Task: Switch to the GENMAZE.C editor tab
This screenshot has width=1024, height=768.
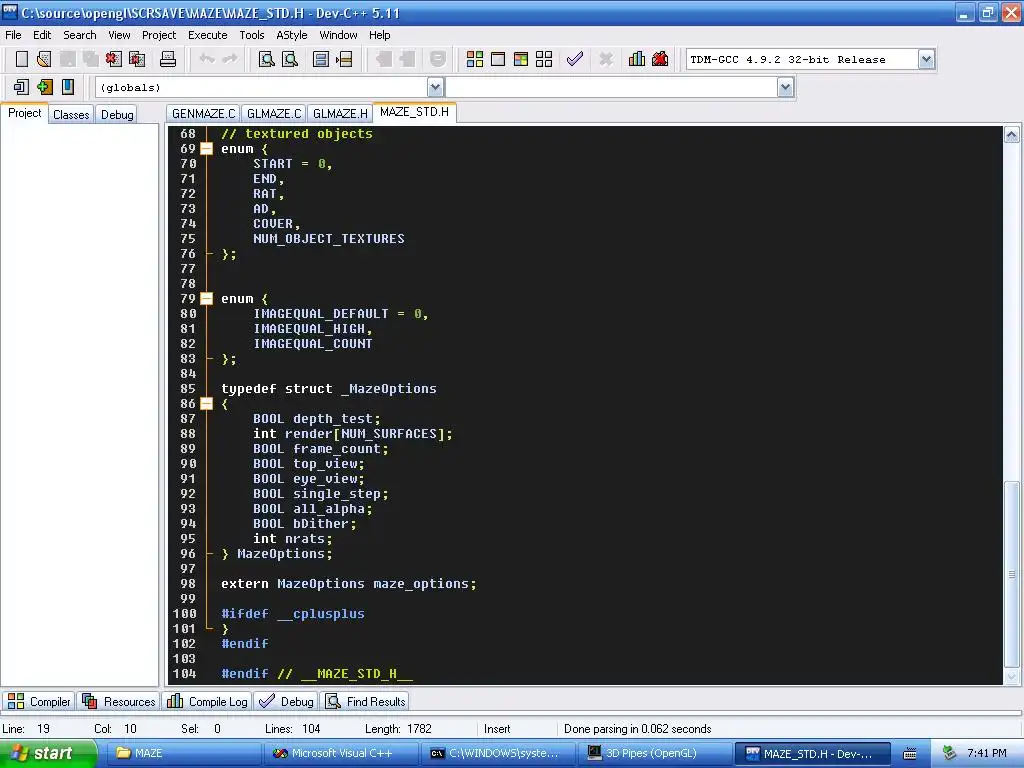Action: point(203,114)
